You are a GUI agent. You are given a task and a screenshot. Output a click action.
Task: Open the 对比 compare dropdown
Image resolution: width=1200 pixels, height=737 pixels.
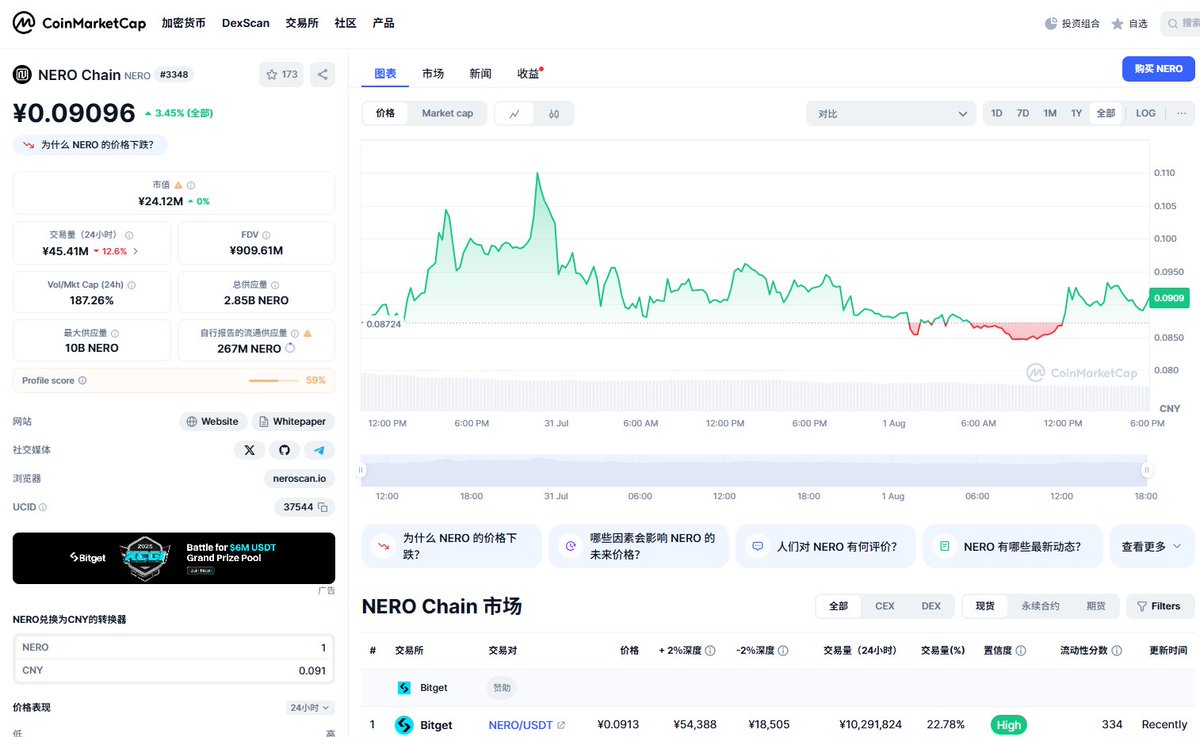click(891, 113)
